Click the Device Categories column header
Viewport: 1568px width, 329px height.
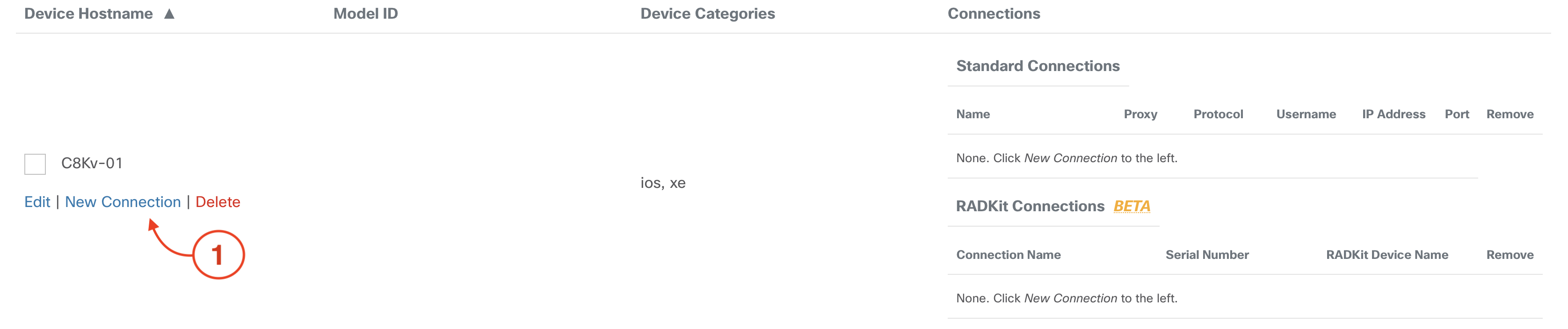click(707, 14)
